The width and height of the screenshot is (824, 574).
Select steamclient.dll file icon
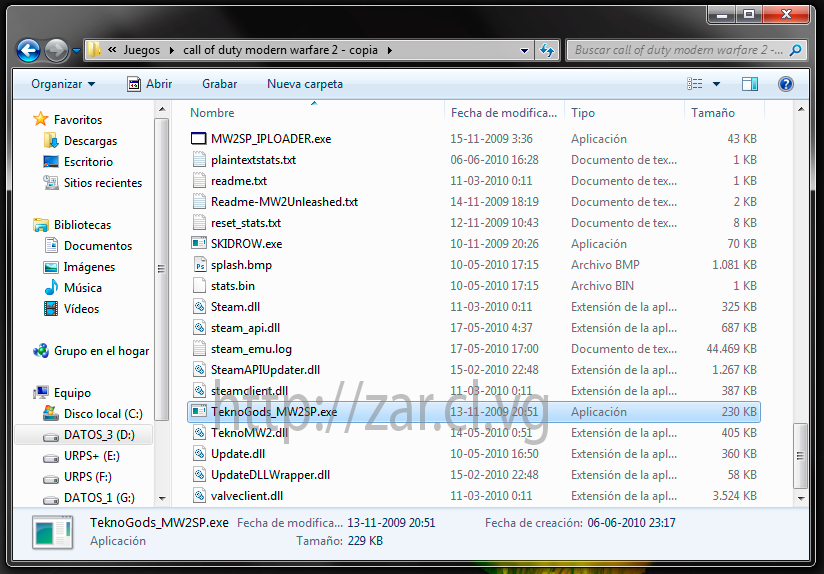point(199,391)
